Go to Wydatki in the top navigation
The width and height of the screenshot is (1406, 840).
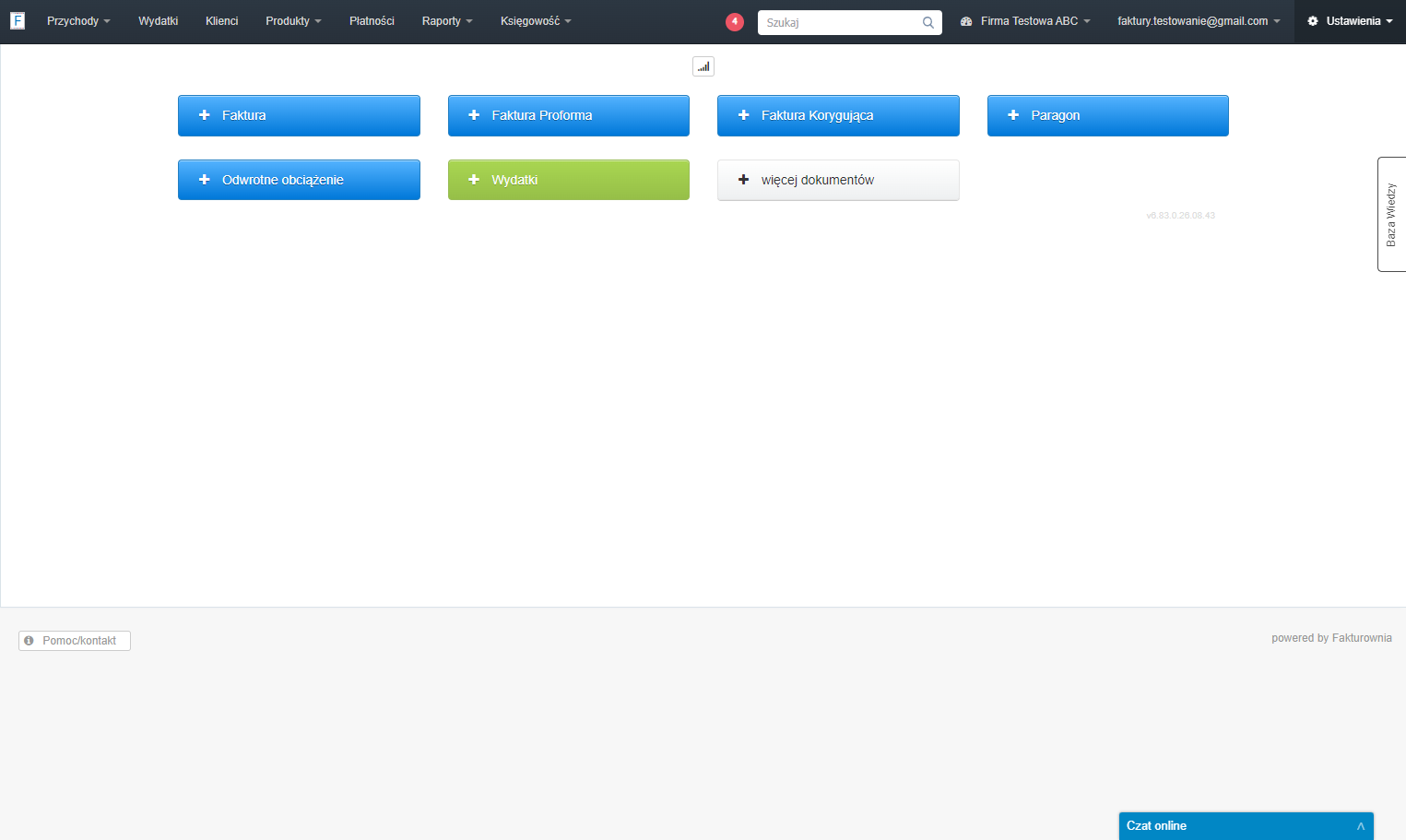click(158, 21)
